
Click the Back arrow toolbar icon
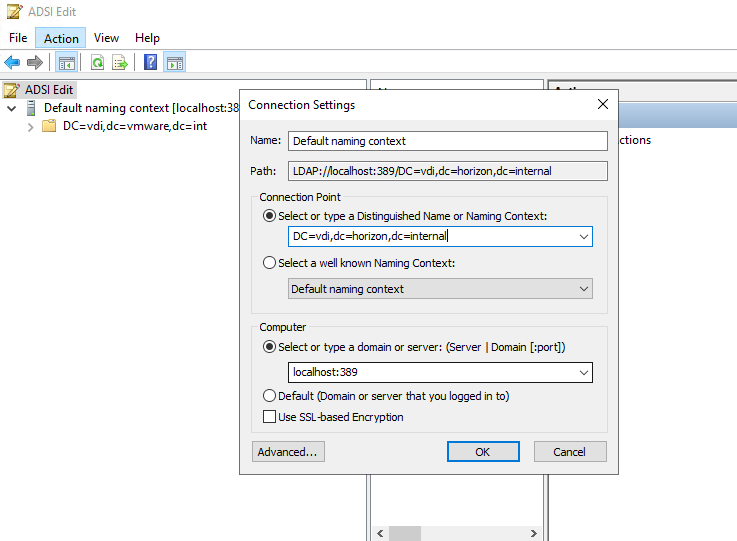coord(12,62)
